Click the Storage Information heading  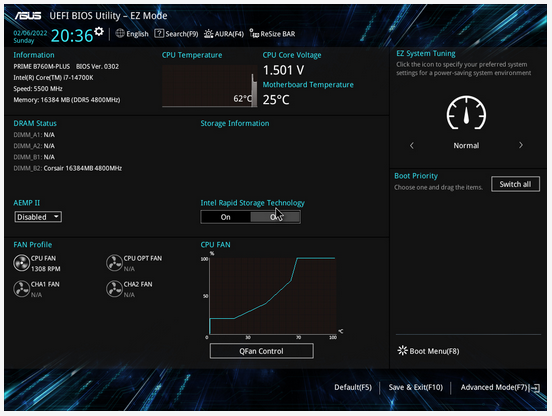[235, 124]
